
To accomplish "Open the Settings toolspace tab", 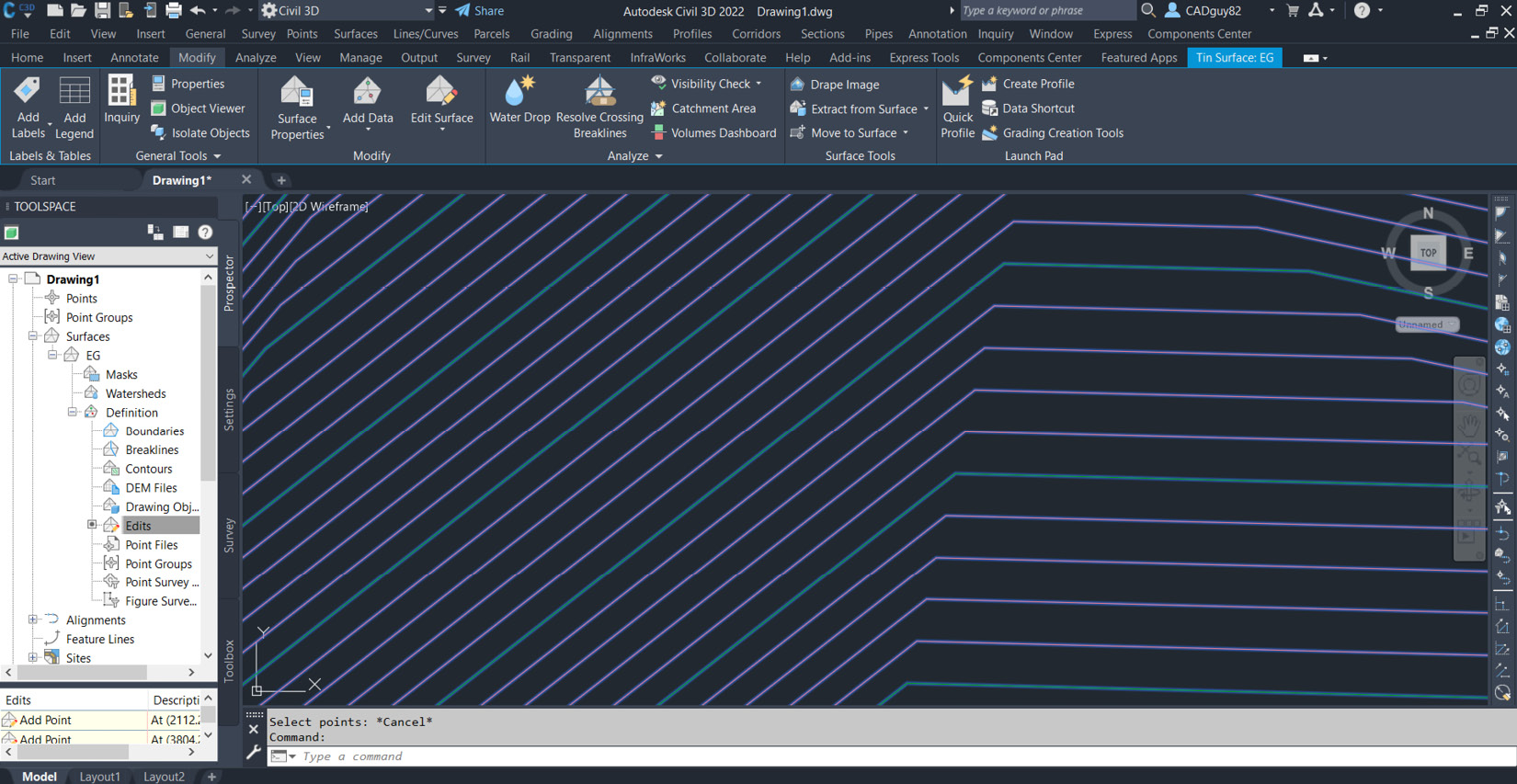I will point(229,409).
